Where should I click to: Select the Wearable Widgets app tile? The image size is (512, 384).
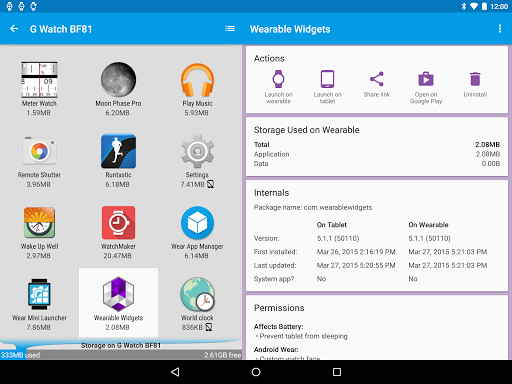[118, 303]
